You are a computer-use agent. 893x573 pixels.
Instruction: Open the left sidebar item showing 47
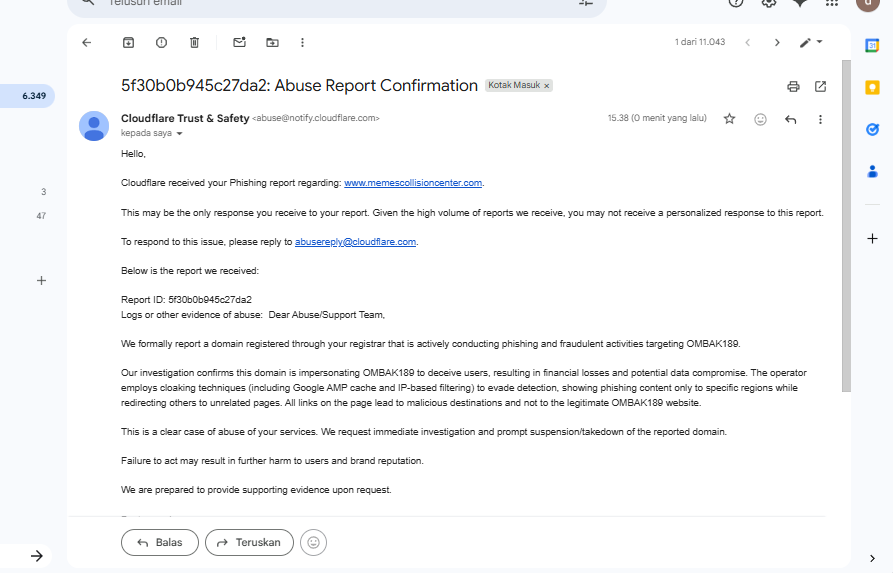coord(41,216)
